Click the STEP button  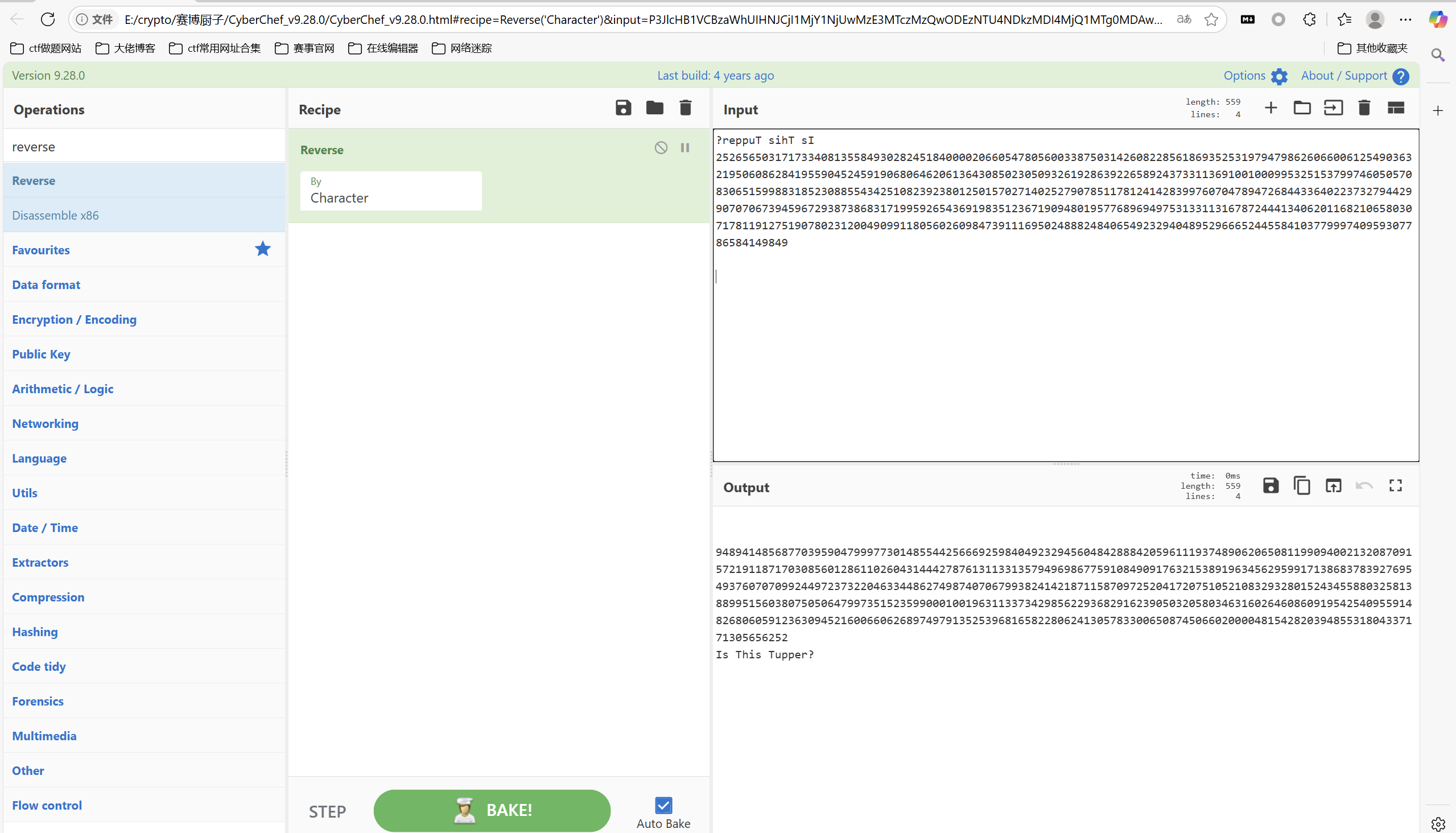327,811
